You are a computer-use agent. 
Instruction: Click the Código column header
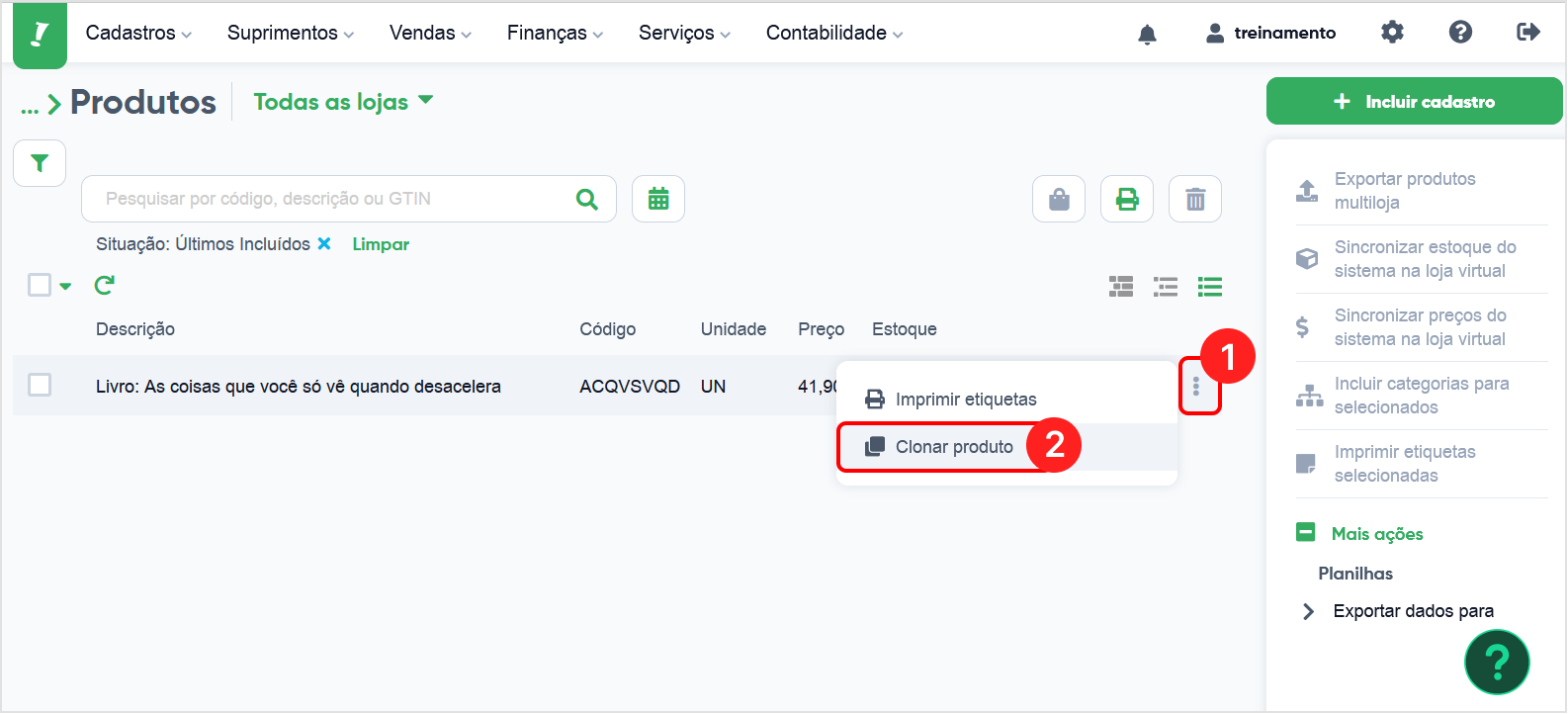(608, 329)
